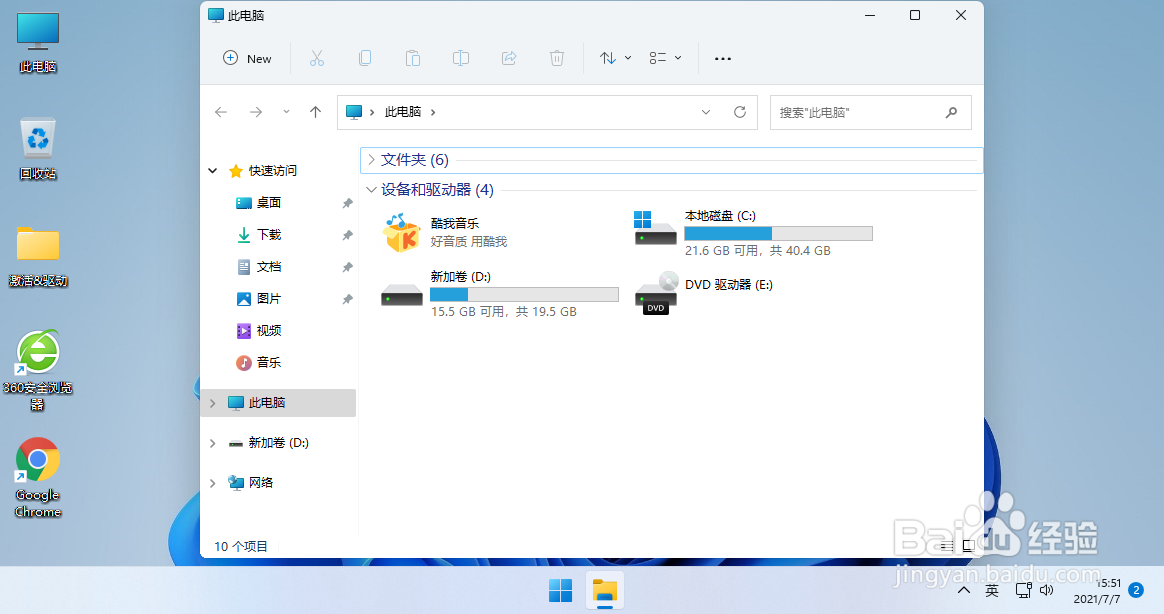Viewport: 1164px width, 614px height.
Task: Unpin 下载 from quick access
Action: click(347, 234)
